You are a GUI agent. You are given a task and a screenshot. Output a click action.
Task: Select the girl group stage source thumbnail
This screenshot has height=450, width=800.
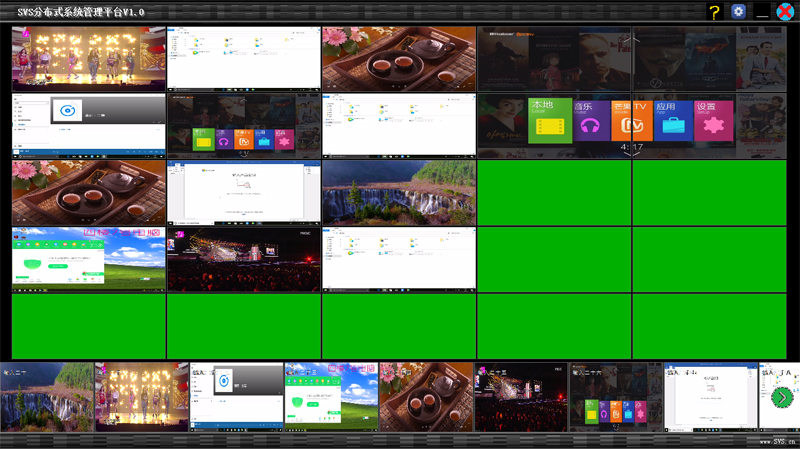click(x=141, y=397)
